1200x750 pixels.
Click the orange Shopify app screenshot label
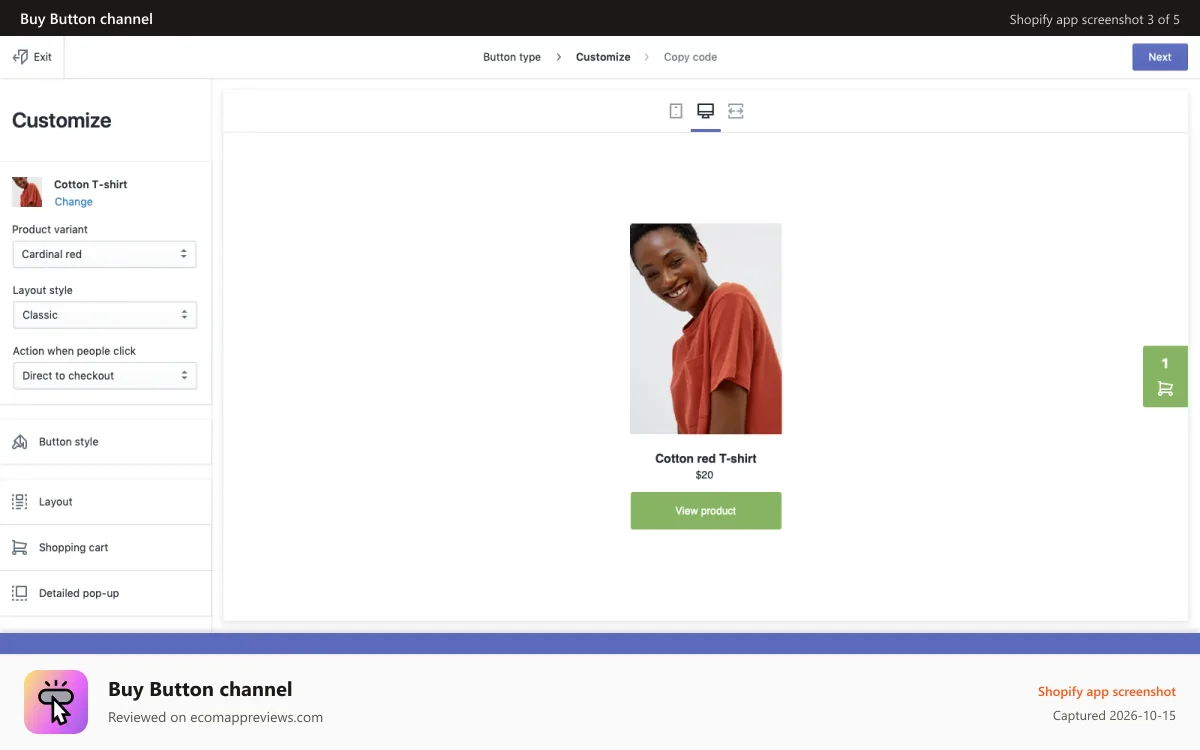tap(1107, 692)
